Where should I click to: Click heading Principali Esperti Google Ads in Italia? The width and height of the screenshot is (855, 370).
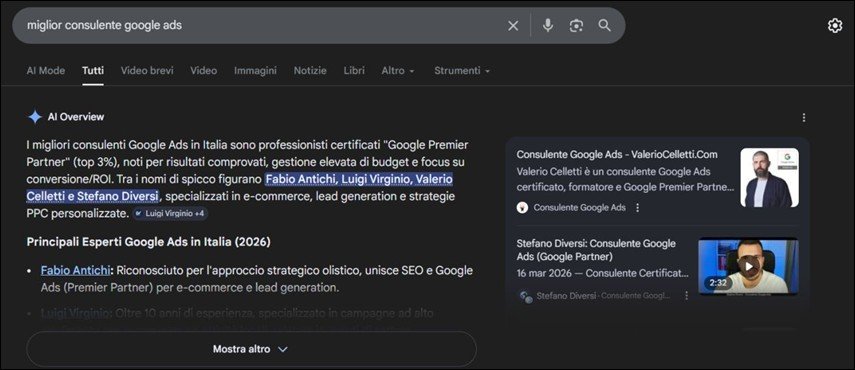(x=148, y=241)
